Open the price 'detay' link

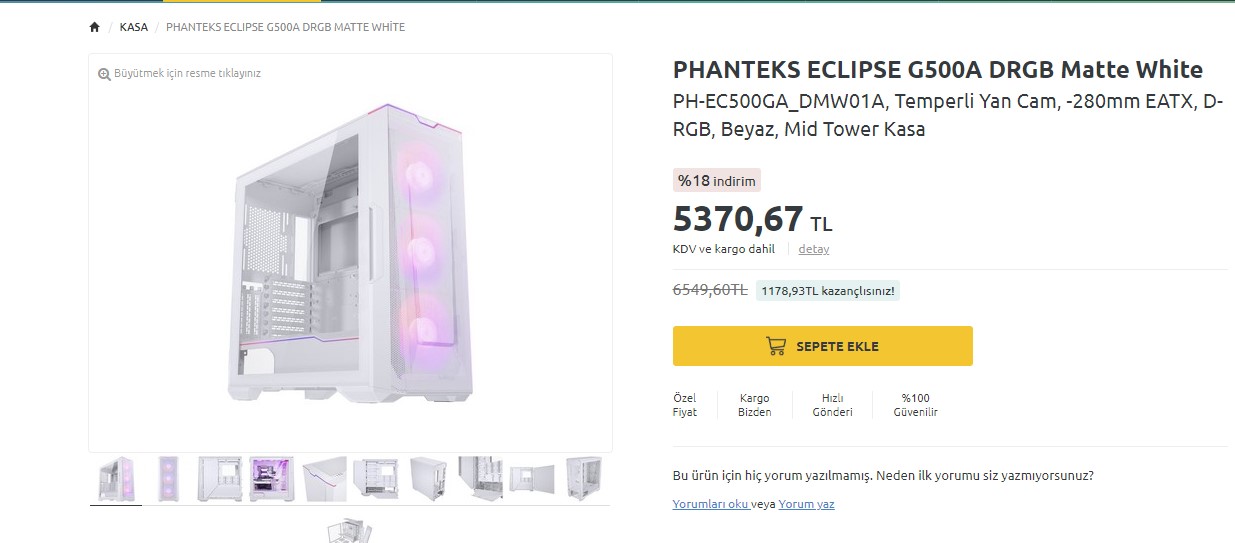[813, 249]
